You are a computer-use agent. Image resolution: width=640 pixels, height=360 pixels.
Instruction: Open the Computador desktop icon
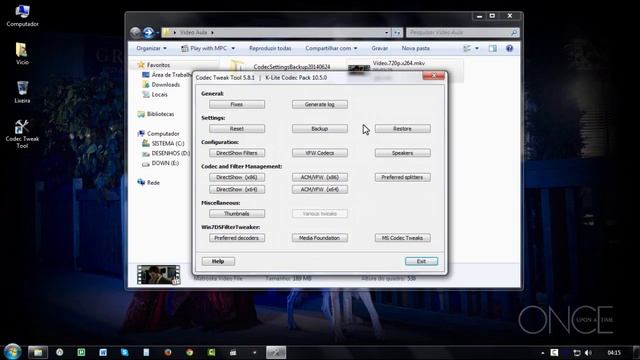pos(22,16)
